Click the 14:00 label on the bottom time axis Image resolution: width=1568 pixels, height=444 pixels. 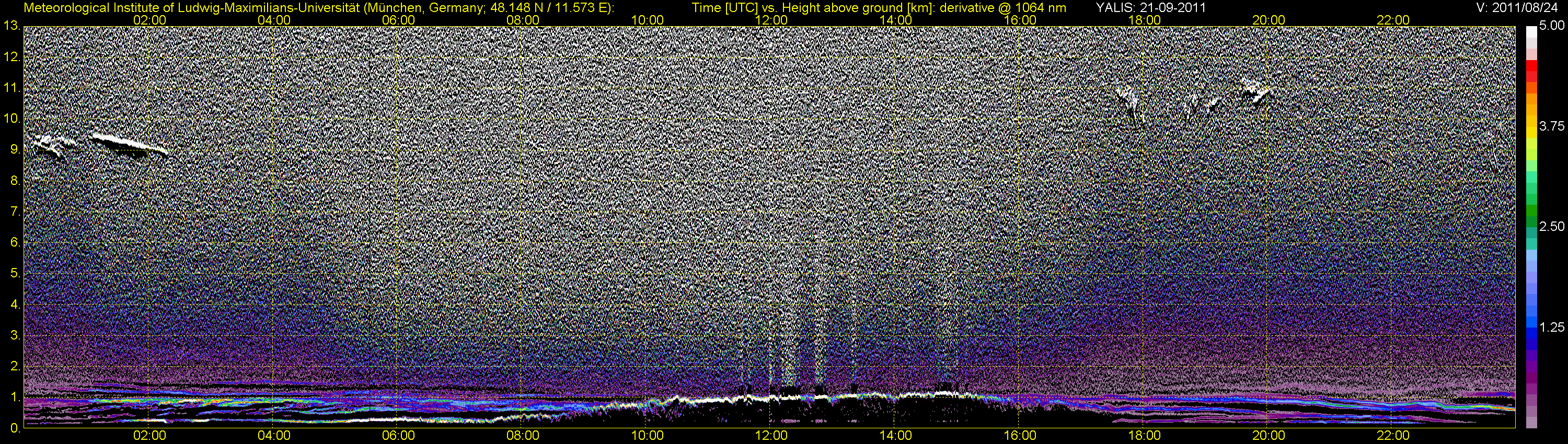pos(896,436)
